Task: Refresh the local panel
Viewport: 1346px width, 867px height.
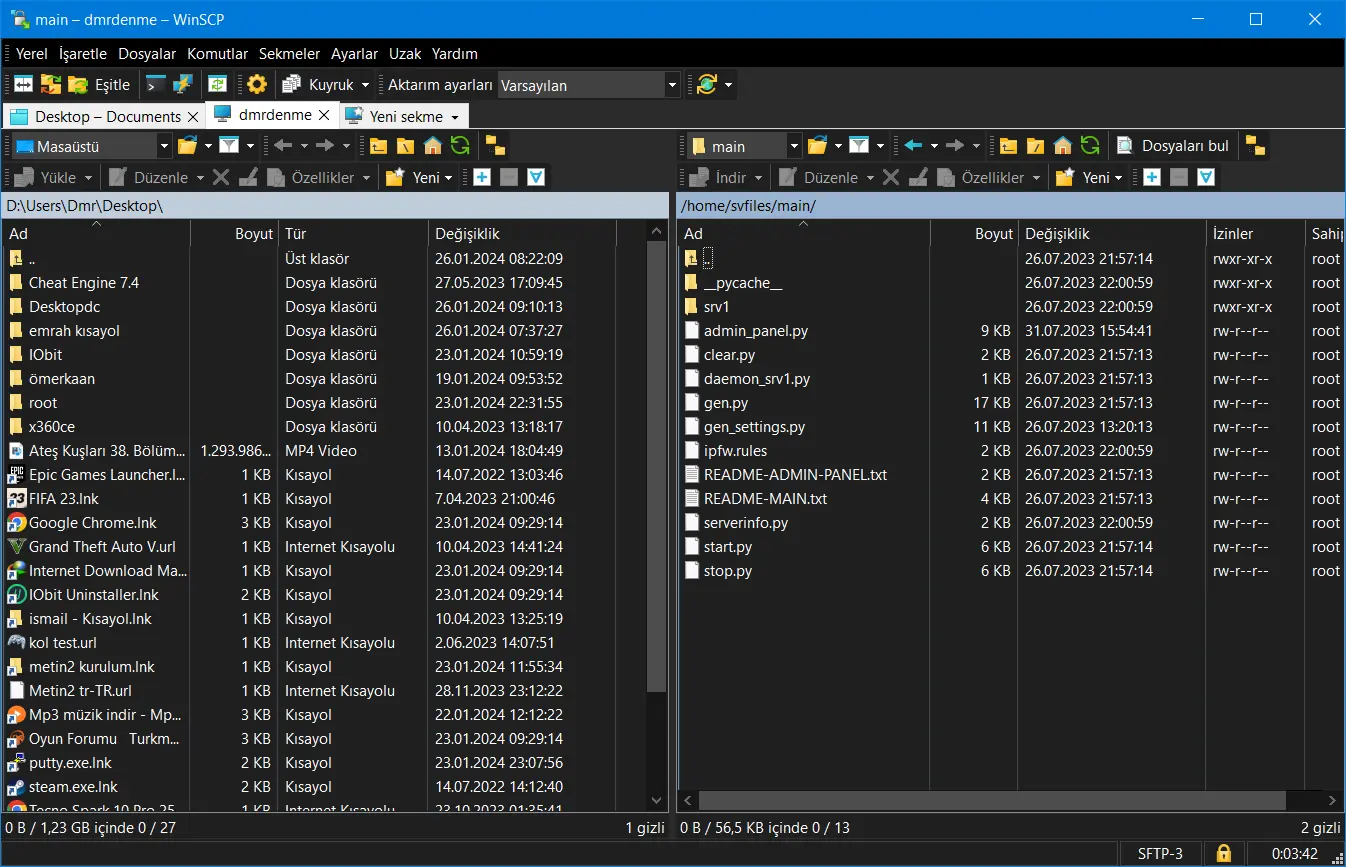Action: [459, 146]
